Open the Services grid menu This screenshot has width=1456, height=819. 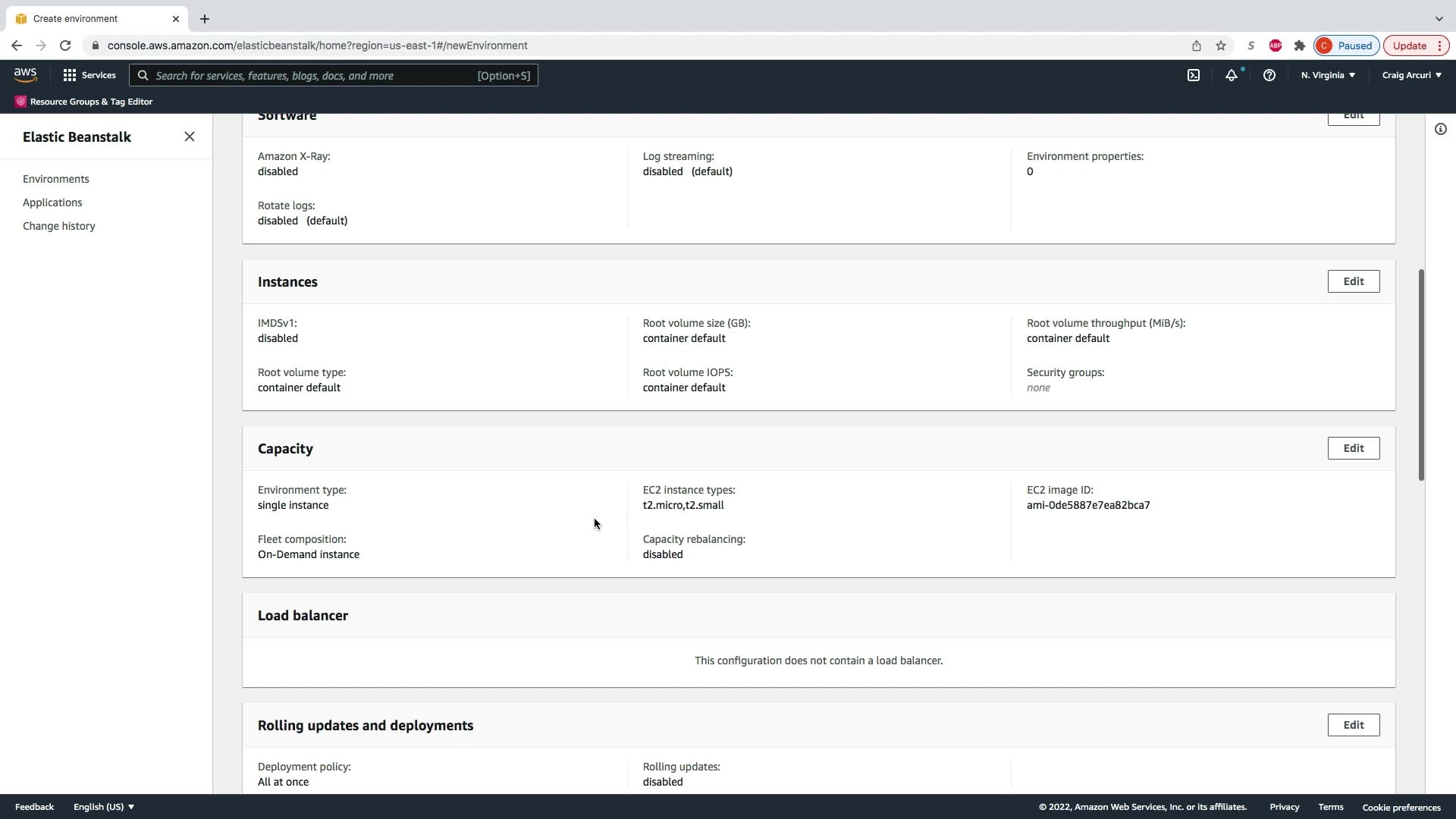click(89, 75)
